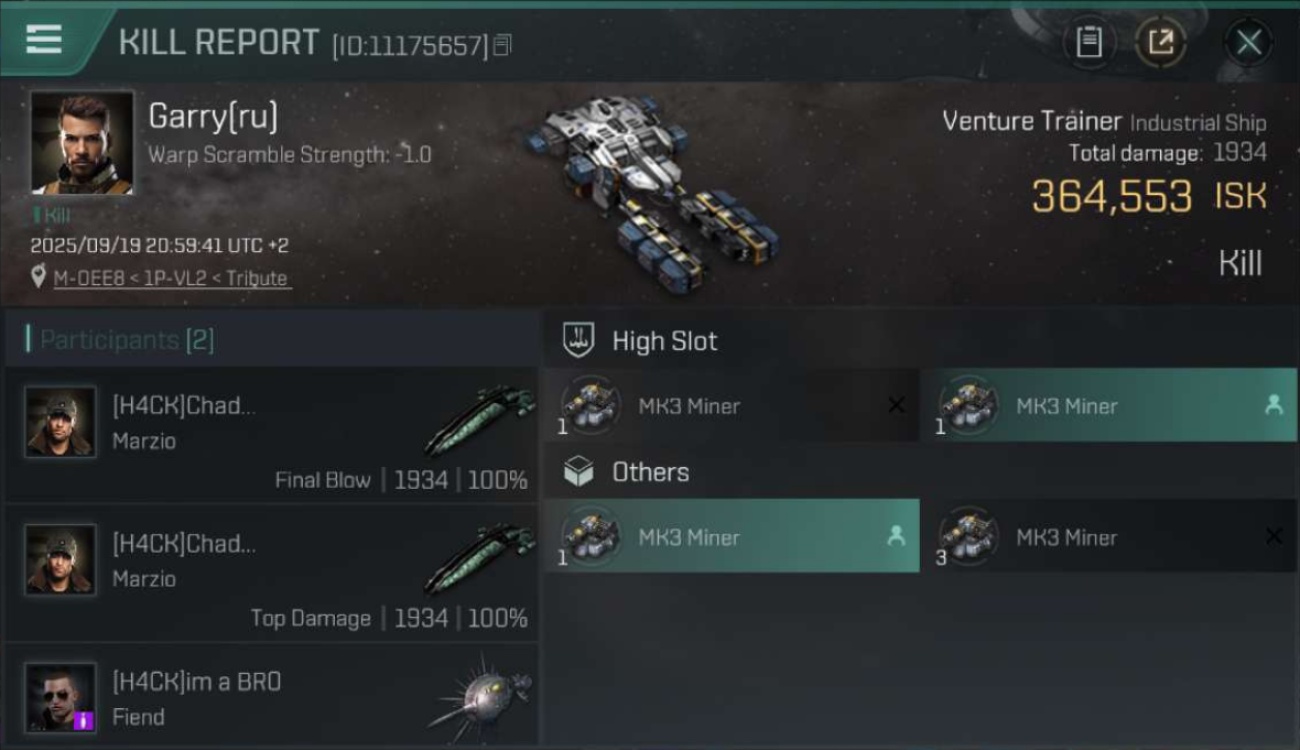Click Garry[ru] pilot portrait
The width and height of the screenshot is (1300, 750).
point(82,142)
